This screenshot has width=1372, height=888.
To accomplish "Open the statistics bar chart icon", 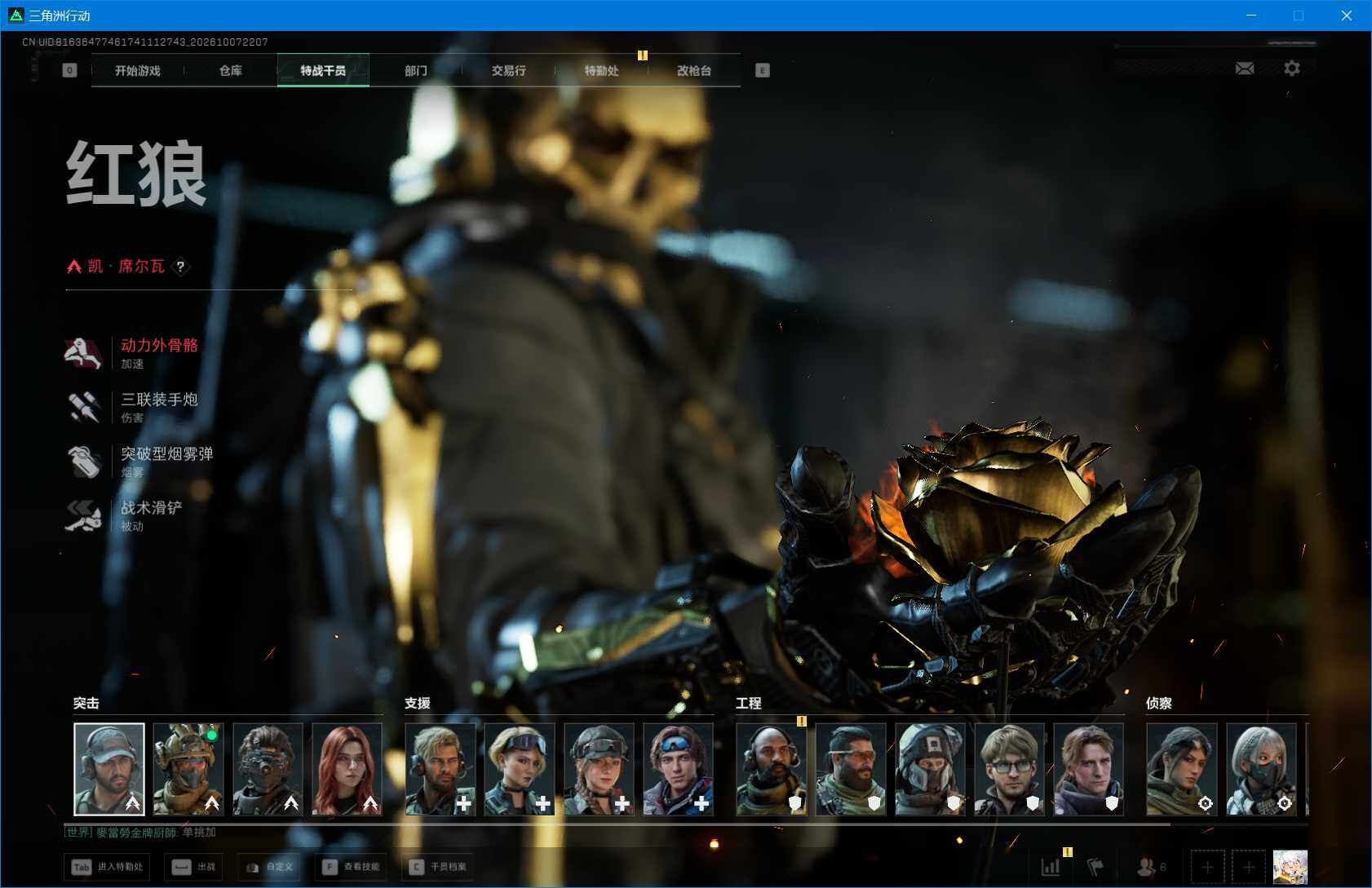I will point(1051,867).
